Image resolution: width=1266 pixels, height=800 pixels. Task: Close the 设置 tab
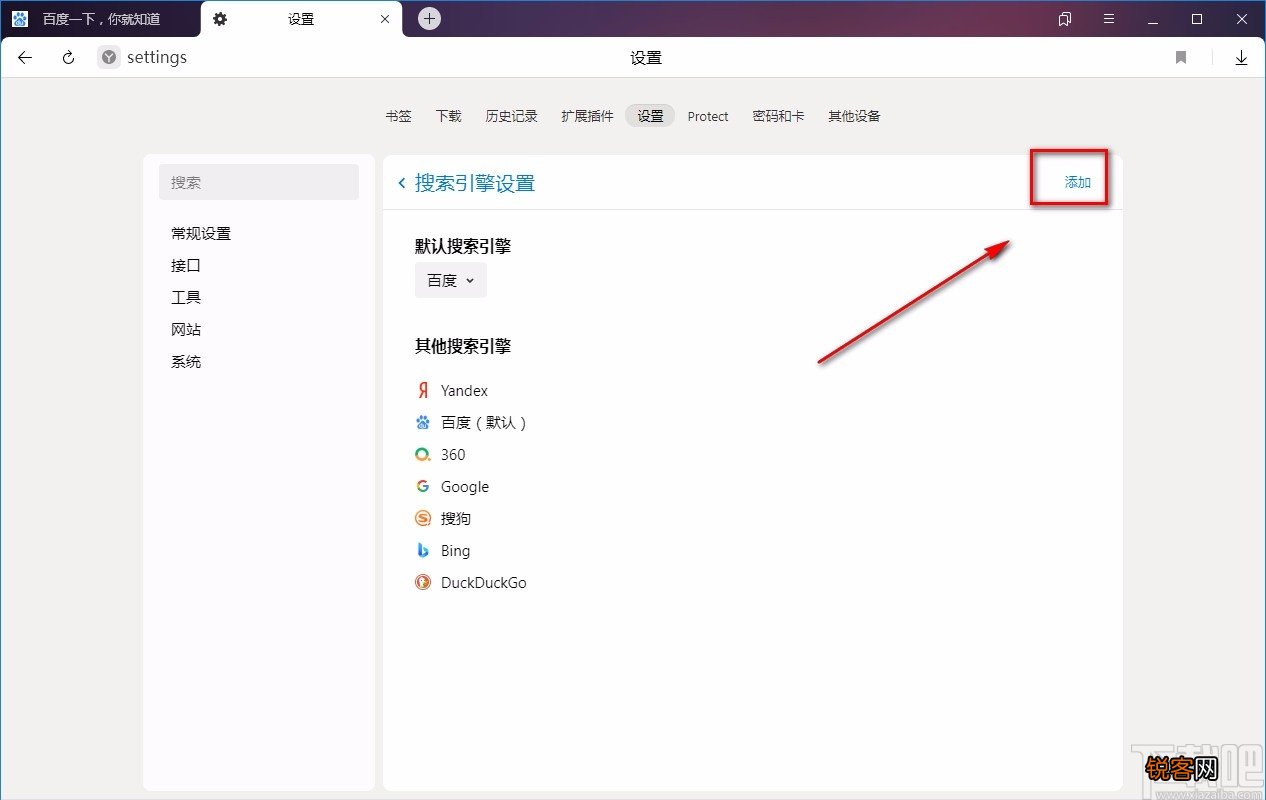[385, 19]
